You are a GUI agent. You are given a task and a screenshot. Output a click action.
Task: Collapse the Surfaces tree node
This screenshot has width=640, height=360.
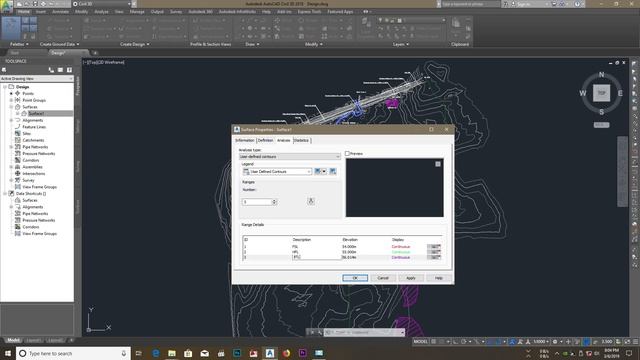click(x=11, y=107)
